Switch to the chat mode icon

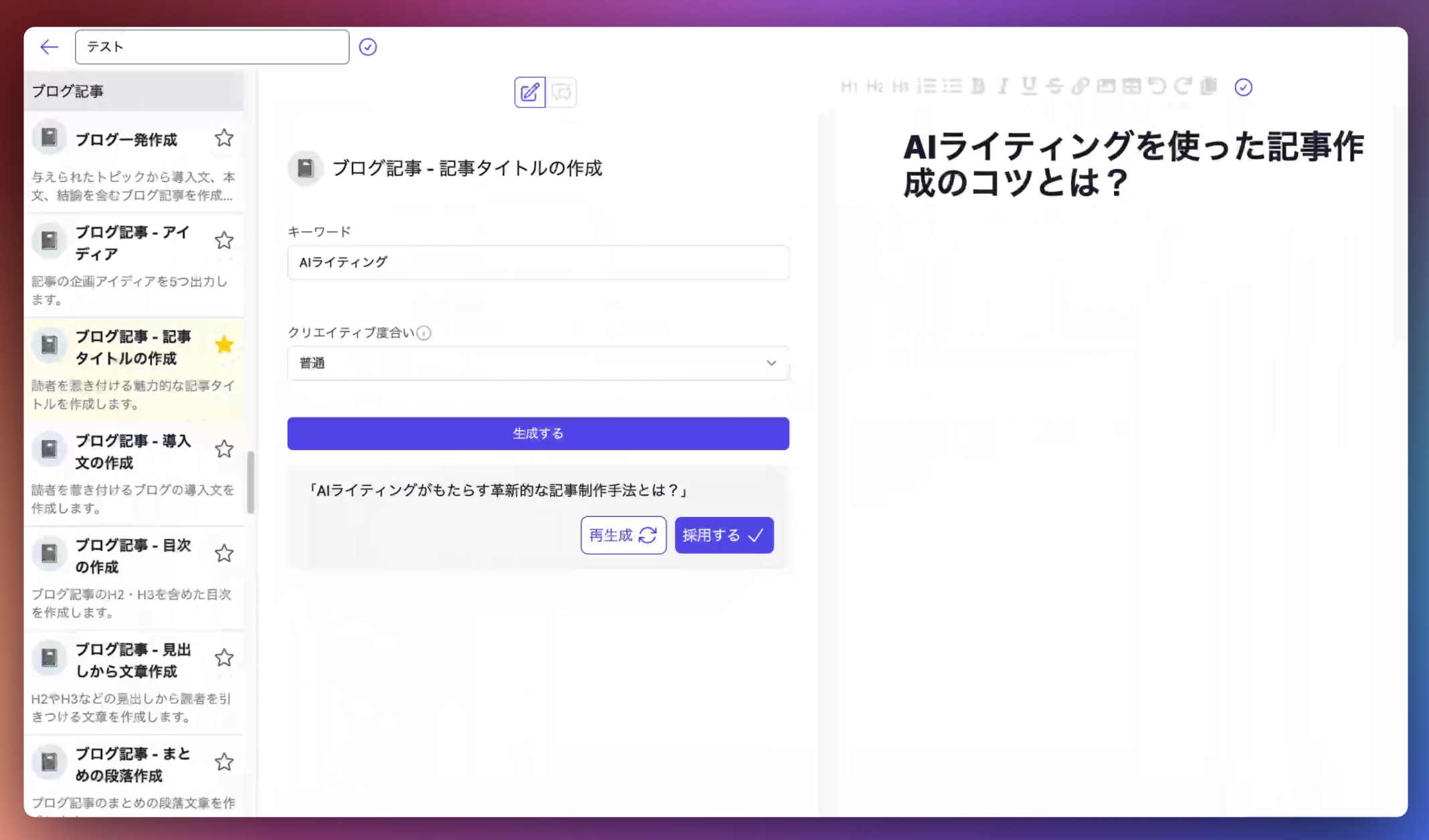point(562,92)
